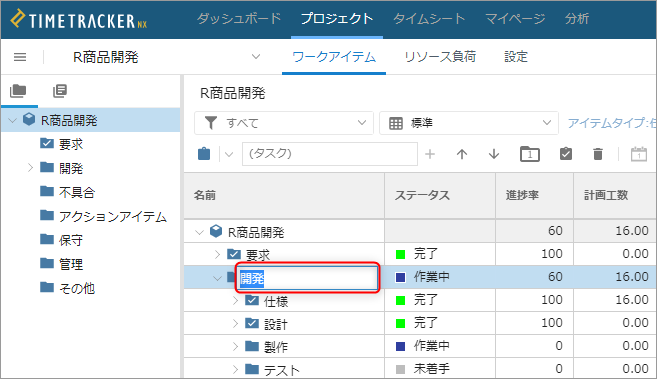Switch to the document list view icon
Image resolution: width=657 pixels, height=379 pixels.
(x=60, y=91)
